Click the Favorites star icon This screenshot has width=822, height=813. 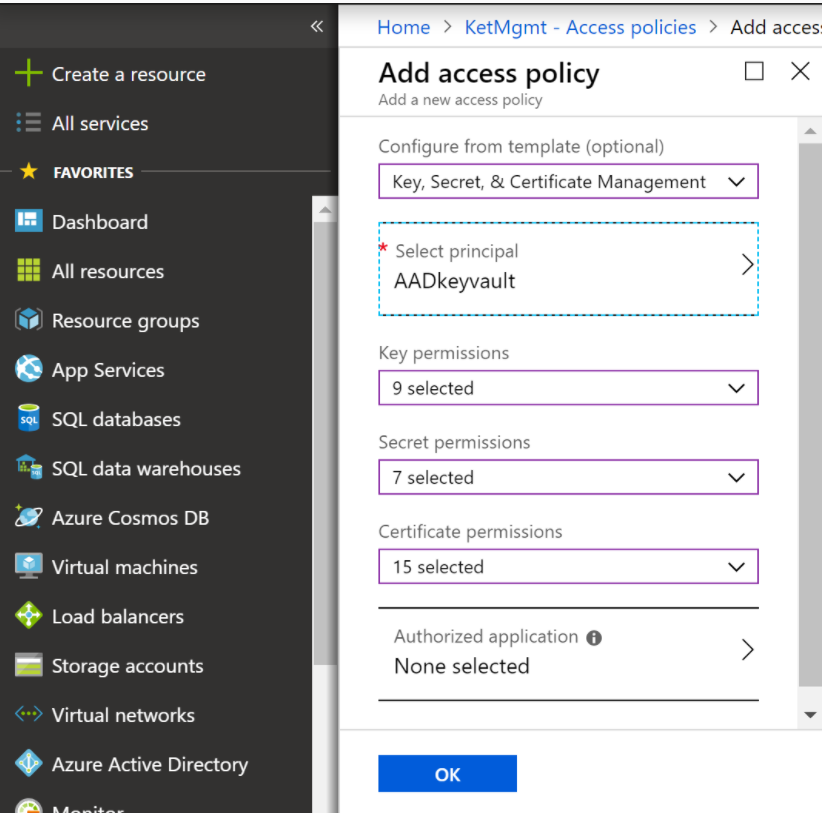[29, 171]
